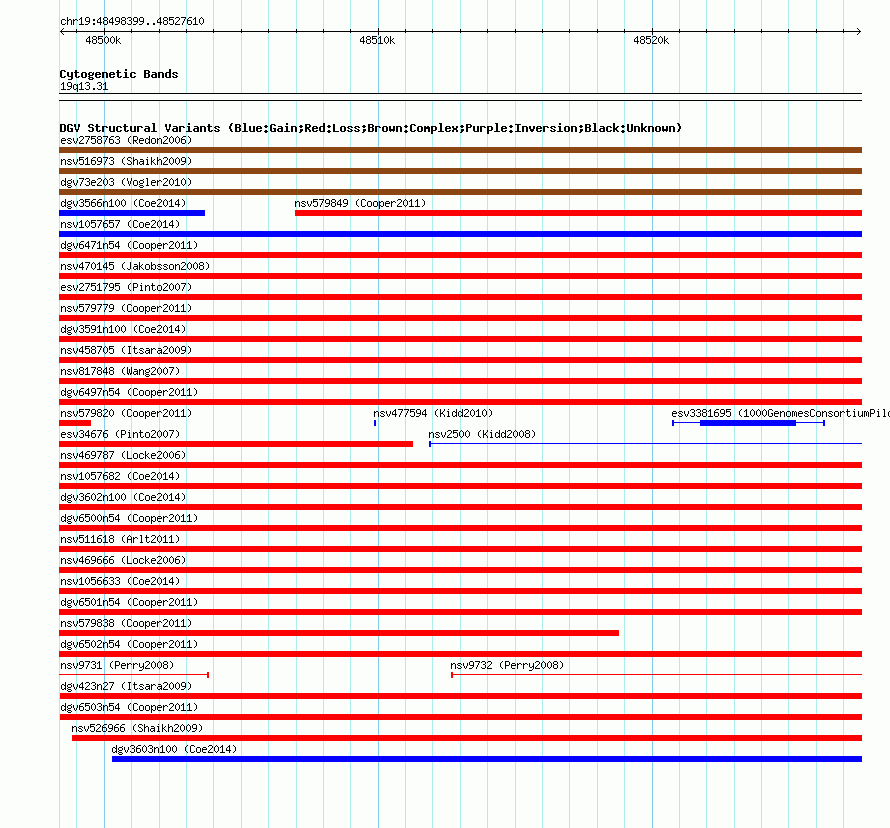The width and height of the screenshot is (890, 828).
Task: Click dgv3591n100 (Coe2014) label
Action: click(x=123, y=329)
